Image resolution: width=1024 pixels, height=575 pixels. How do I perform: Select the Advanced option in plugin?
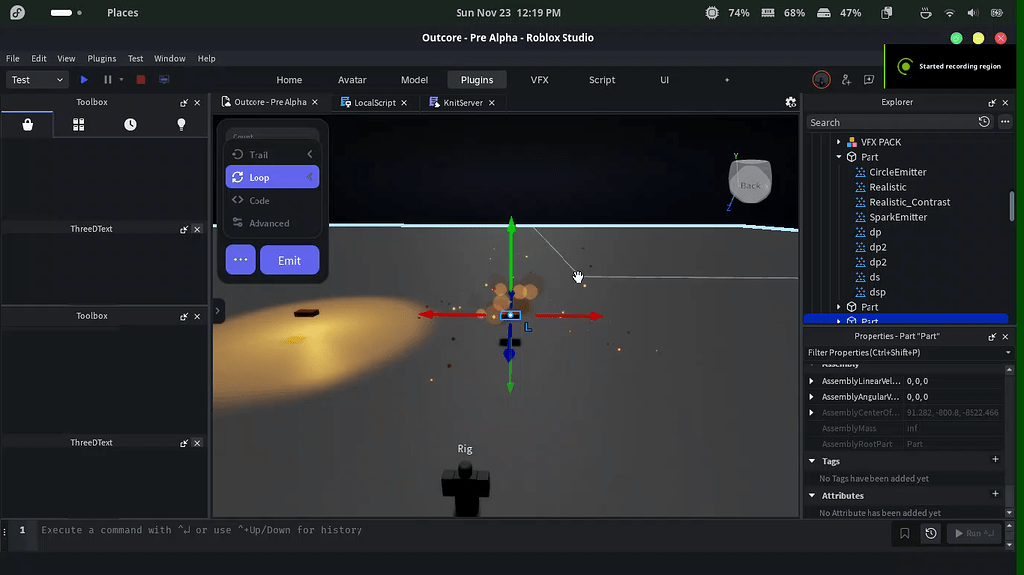272,223
